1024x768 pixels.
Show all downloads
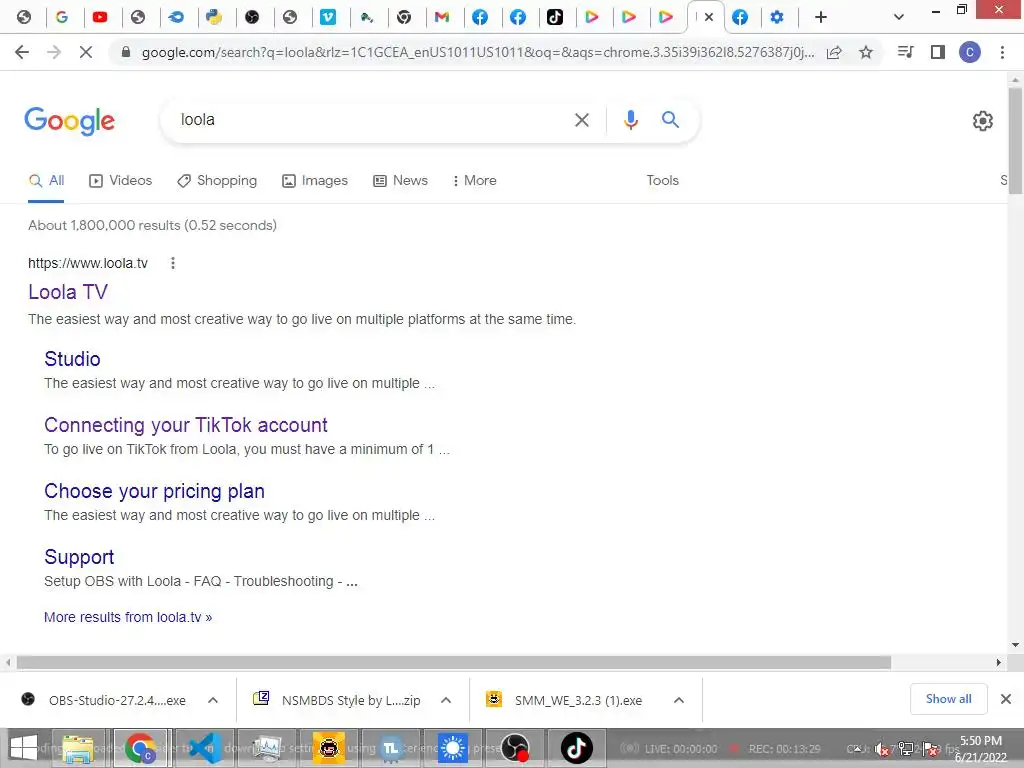click(948, 699)
